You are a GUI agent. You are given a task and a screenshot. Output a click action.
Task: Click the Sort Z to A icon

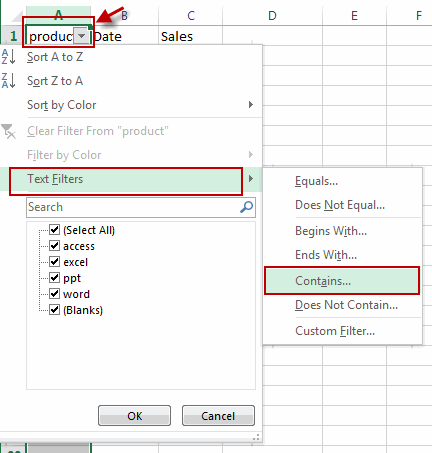[x=8, y=81]
